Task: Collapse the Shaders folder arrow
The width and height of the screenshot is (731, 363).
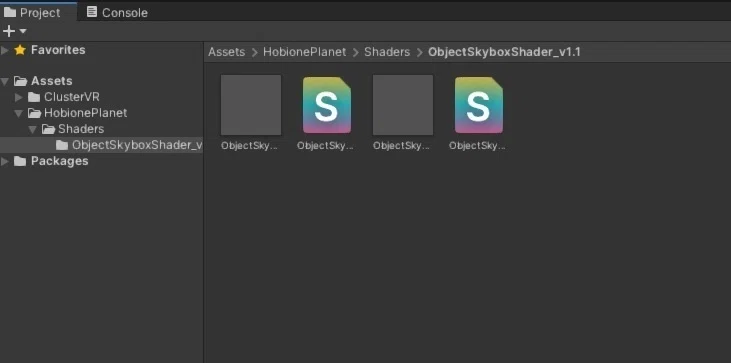Action: pos(33,129)
